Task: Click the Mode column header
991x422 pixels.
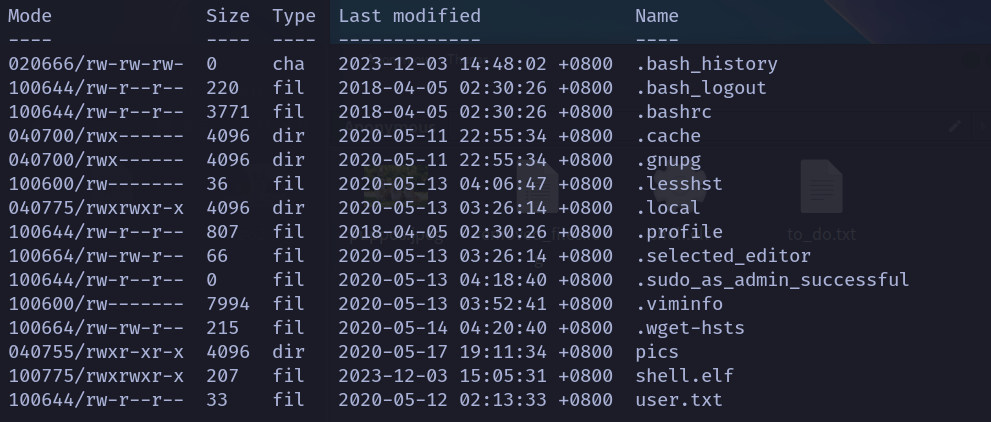Action: click(x=30, y=16)
